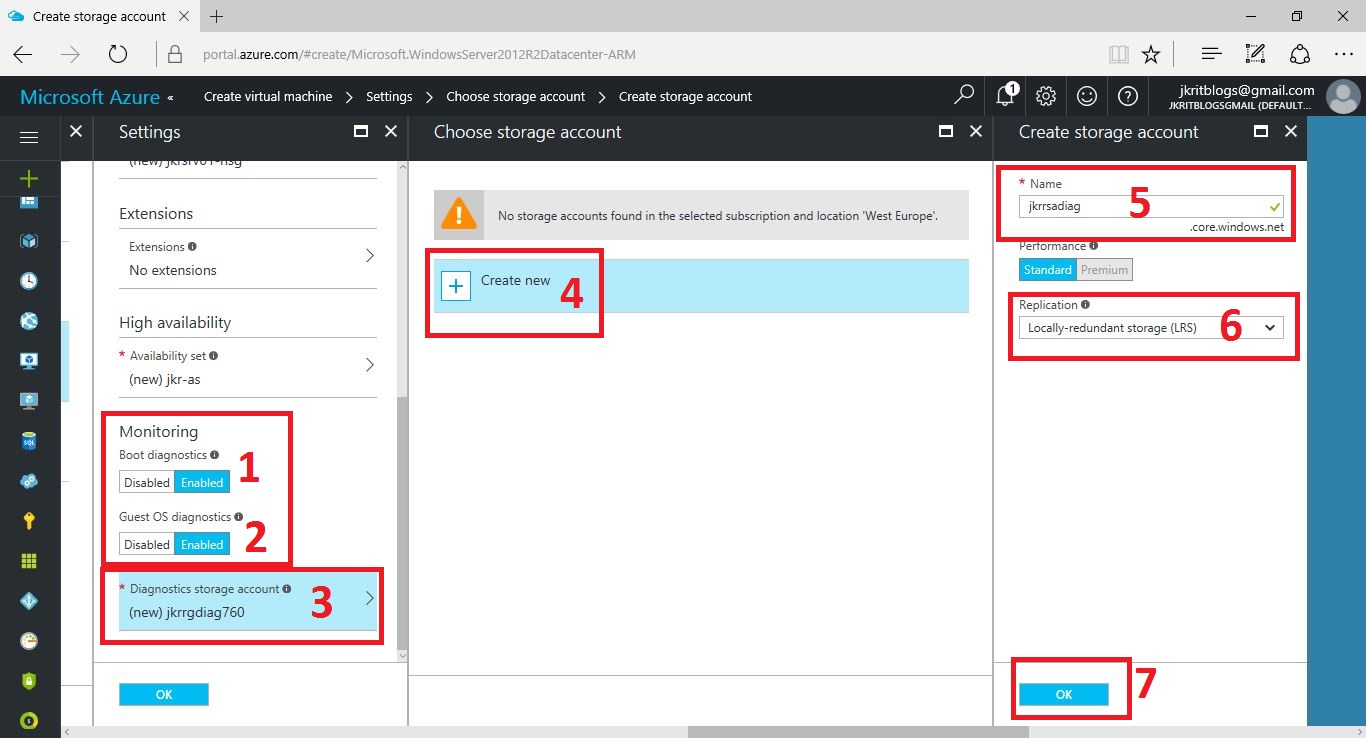Open All resources cube icon in sidebar
The image size is (1366, 738).
click(29, 241)
